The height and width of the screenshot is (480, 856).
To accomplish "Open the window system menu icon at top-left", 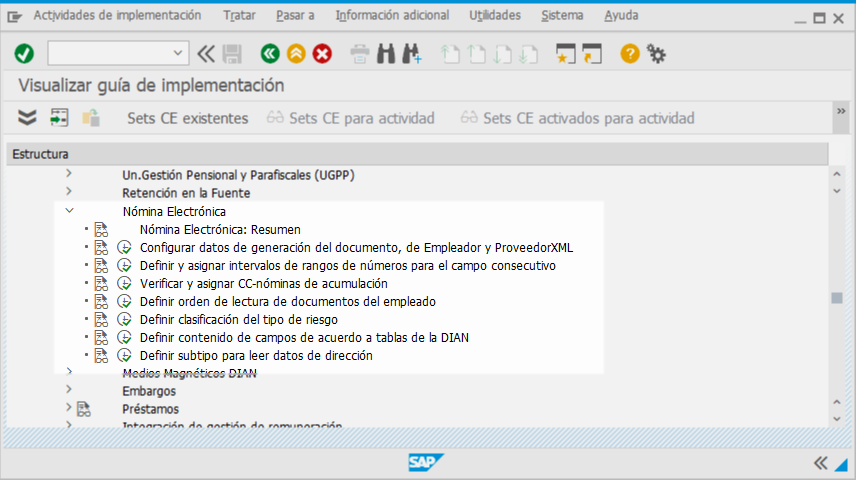I will (x=14, y=17).
